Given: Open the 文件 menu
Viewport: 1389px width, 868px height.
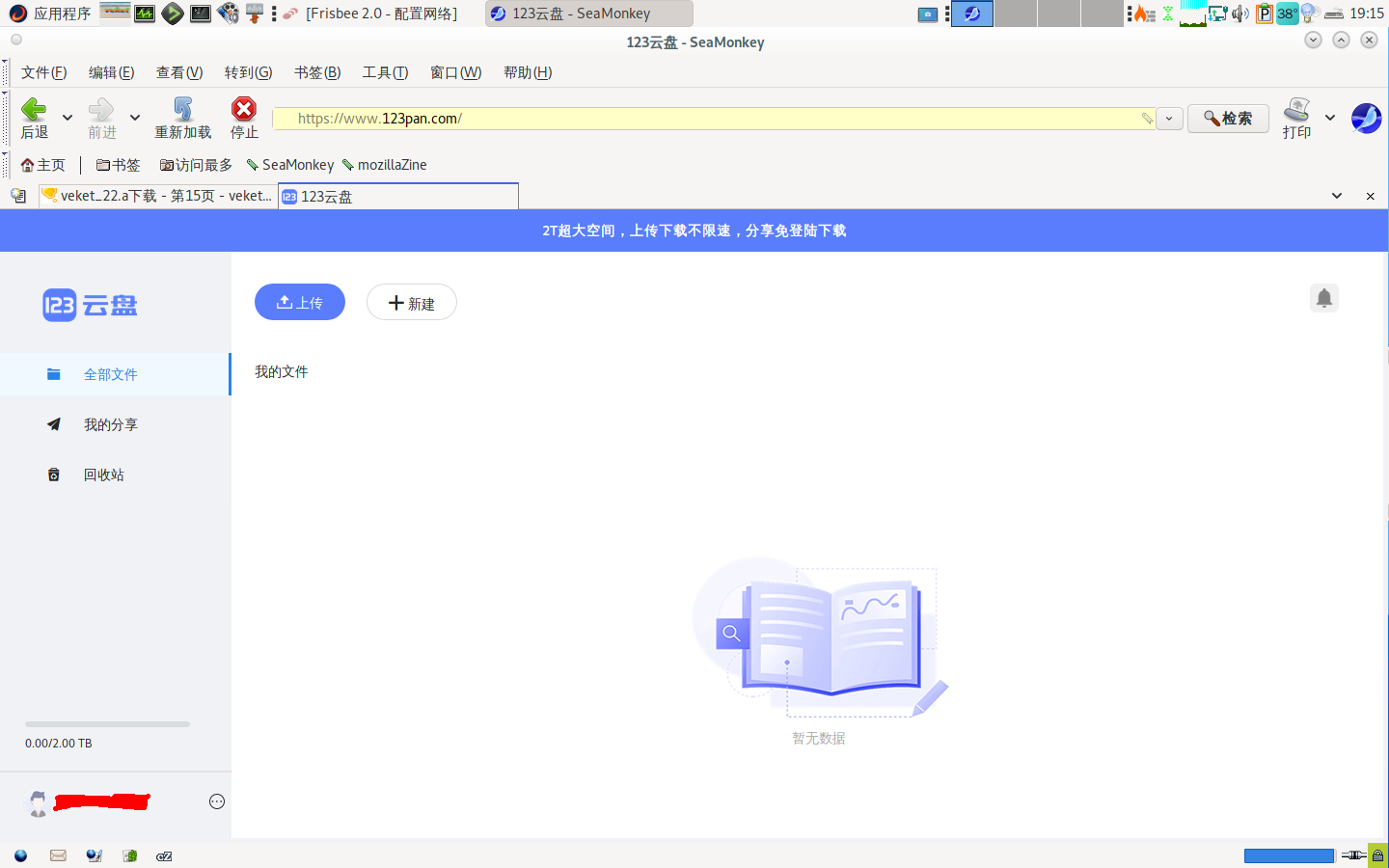Looking at the screenshot, I should click(44, 72).
